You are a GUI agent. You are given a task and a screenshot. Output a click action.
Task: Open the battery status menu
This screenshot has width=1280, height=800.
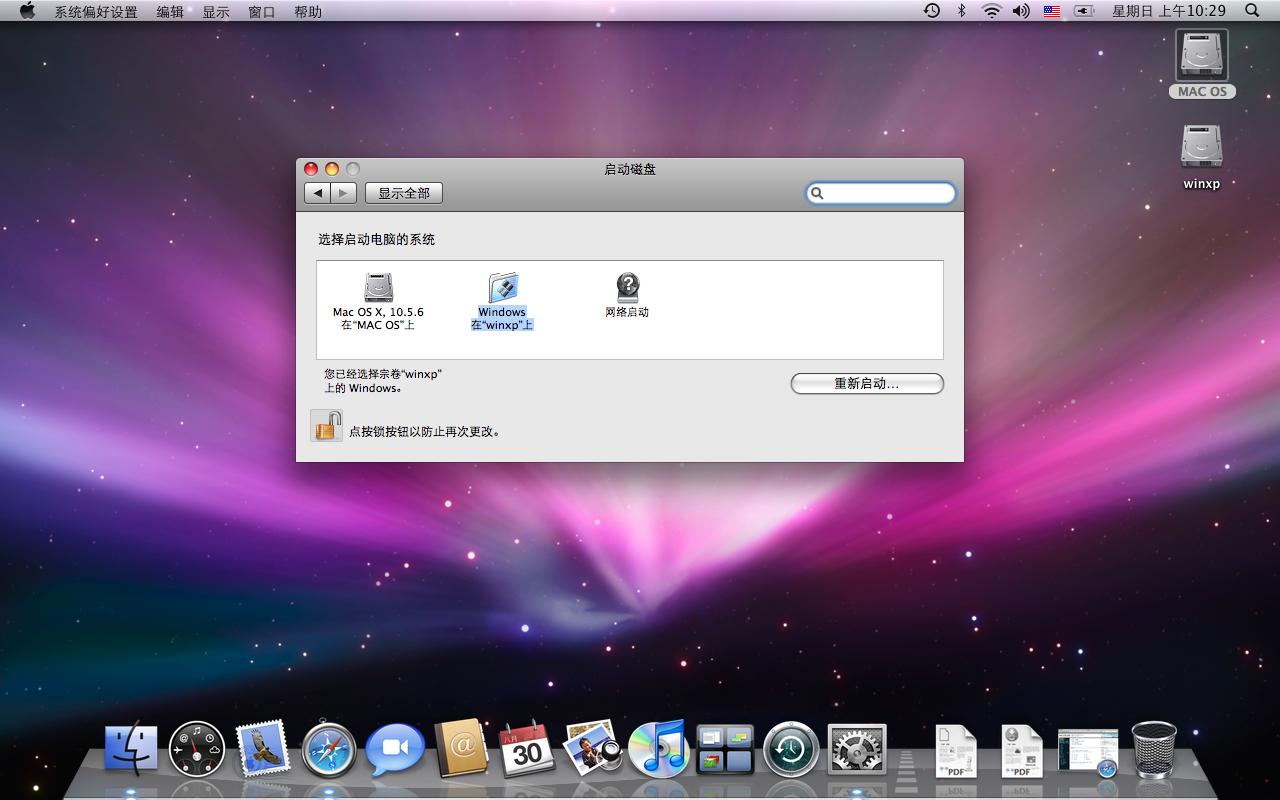pyautogui.click(x=1084, y=11)
